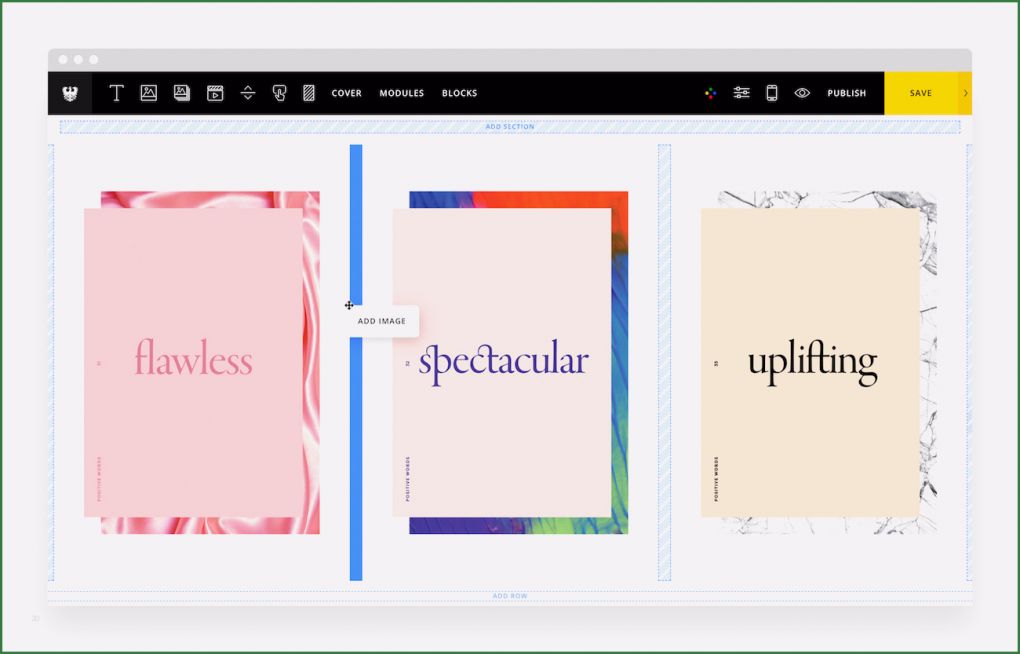
Task: Enable preview with the eye icon
Action: 802,92
